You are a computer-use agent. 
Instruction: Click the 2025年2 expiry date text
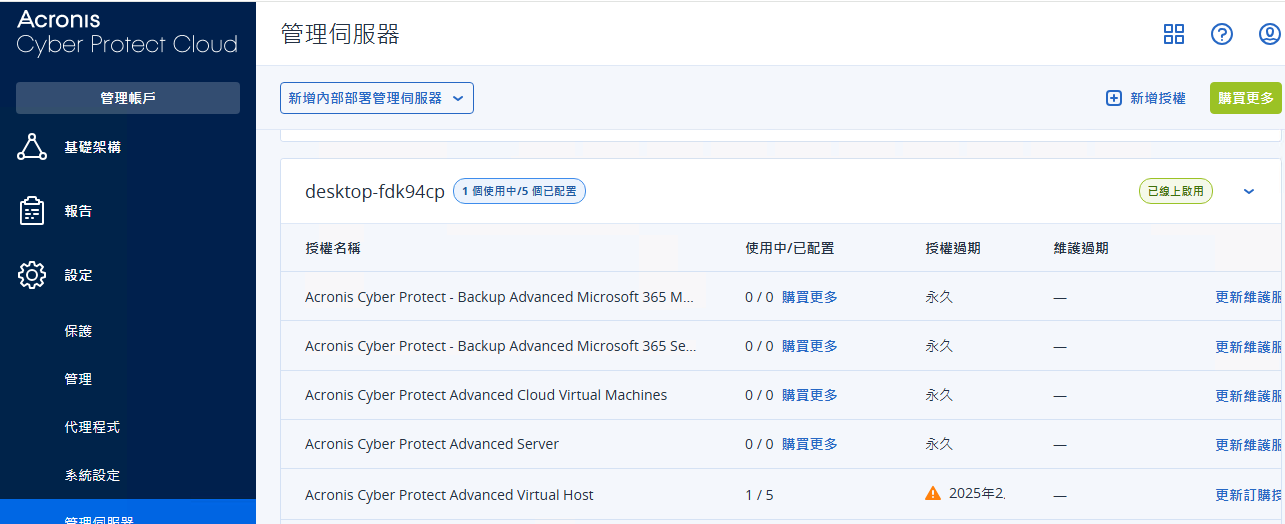click(977, 493)
